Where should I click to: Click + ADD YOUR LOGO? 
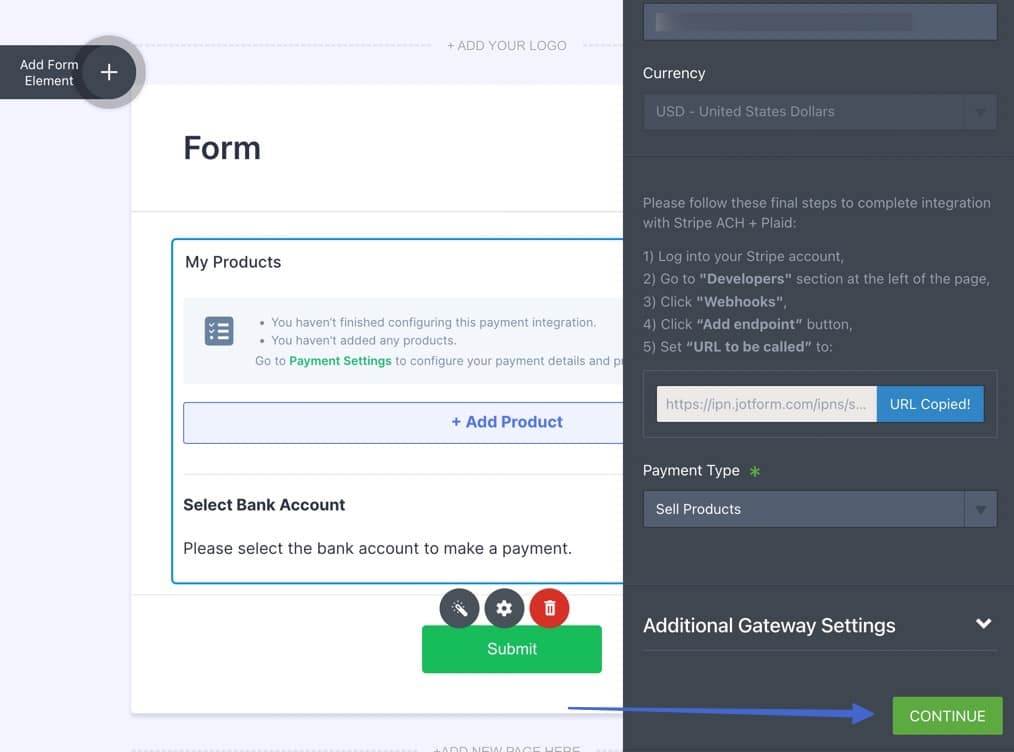pos(506,45)
